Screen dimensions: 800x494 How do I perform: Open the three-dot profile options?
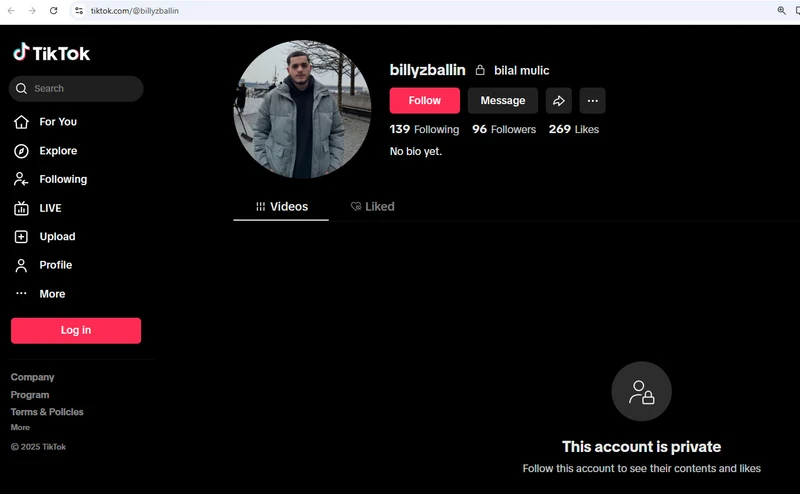click(x=592, y=101)
